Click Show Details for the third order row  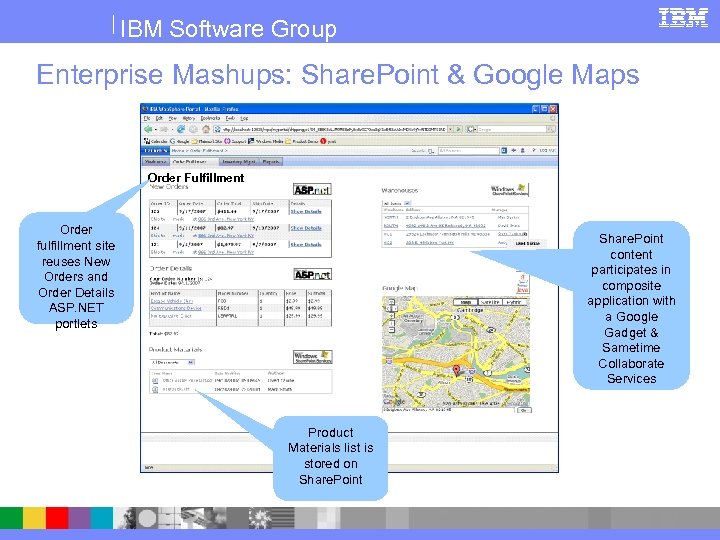click(x=306, y=245)
